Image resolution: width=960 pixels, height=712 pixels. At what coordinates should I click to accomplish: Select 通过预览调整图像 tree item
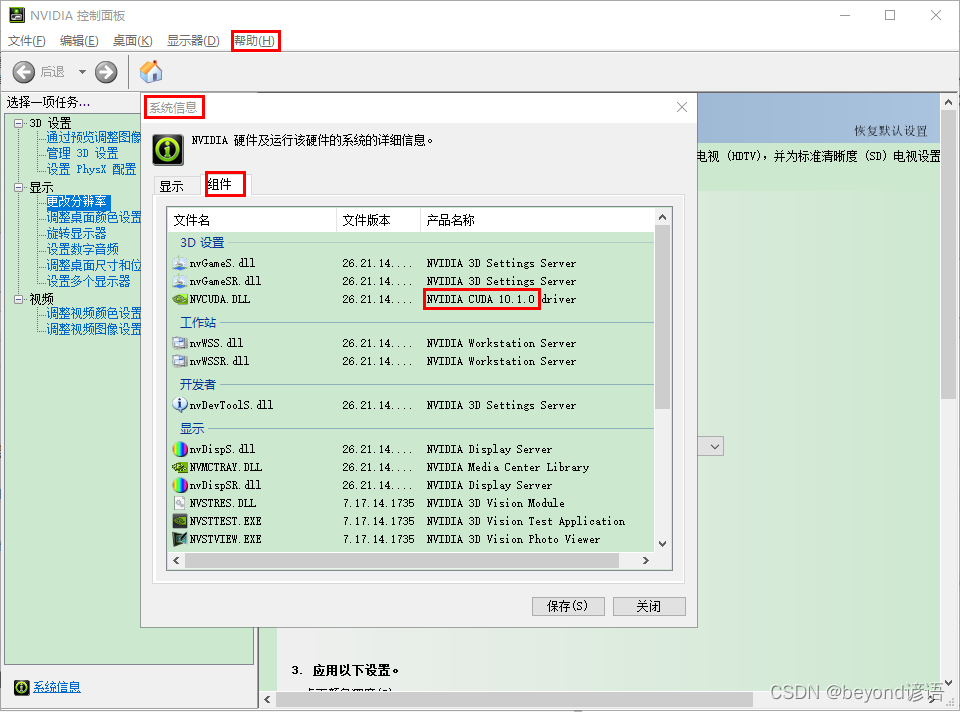[94, 137]
